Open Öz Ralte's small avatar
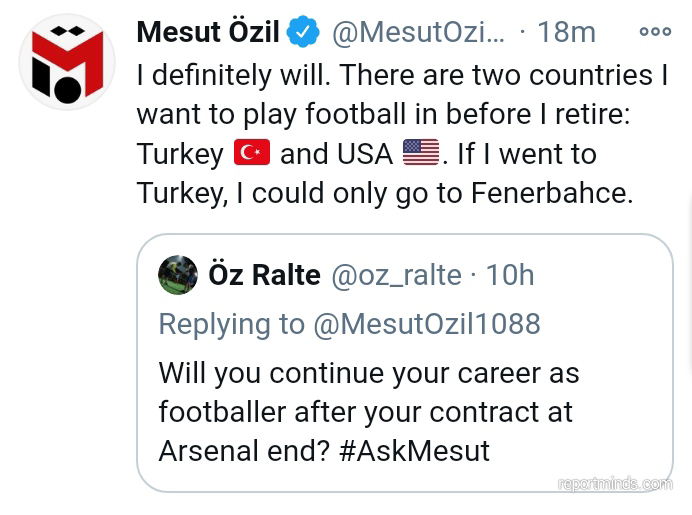The image size is (692, 515). pyautogui.click(x=178, y=275)
